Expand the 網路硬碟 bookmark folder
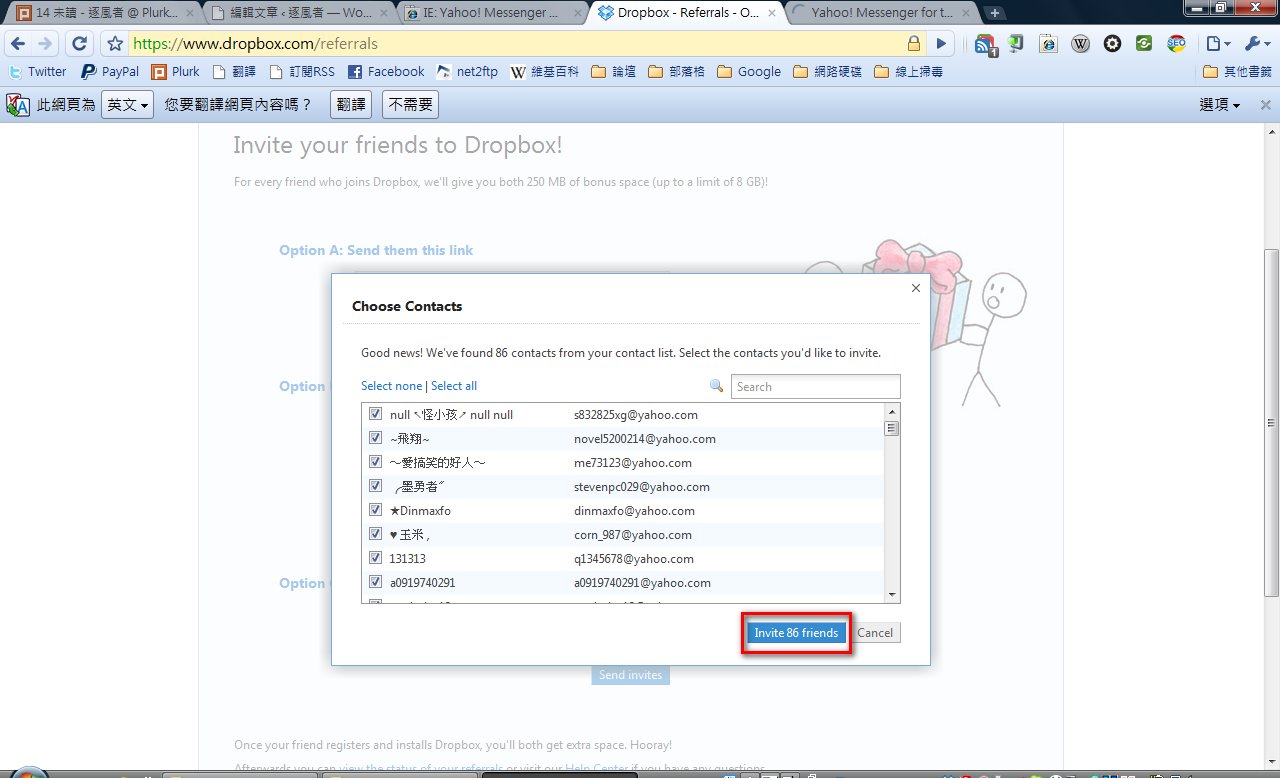Image resolution: width=1280 pixels, height=778 pixels. point(827,72)
